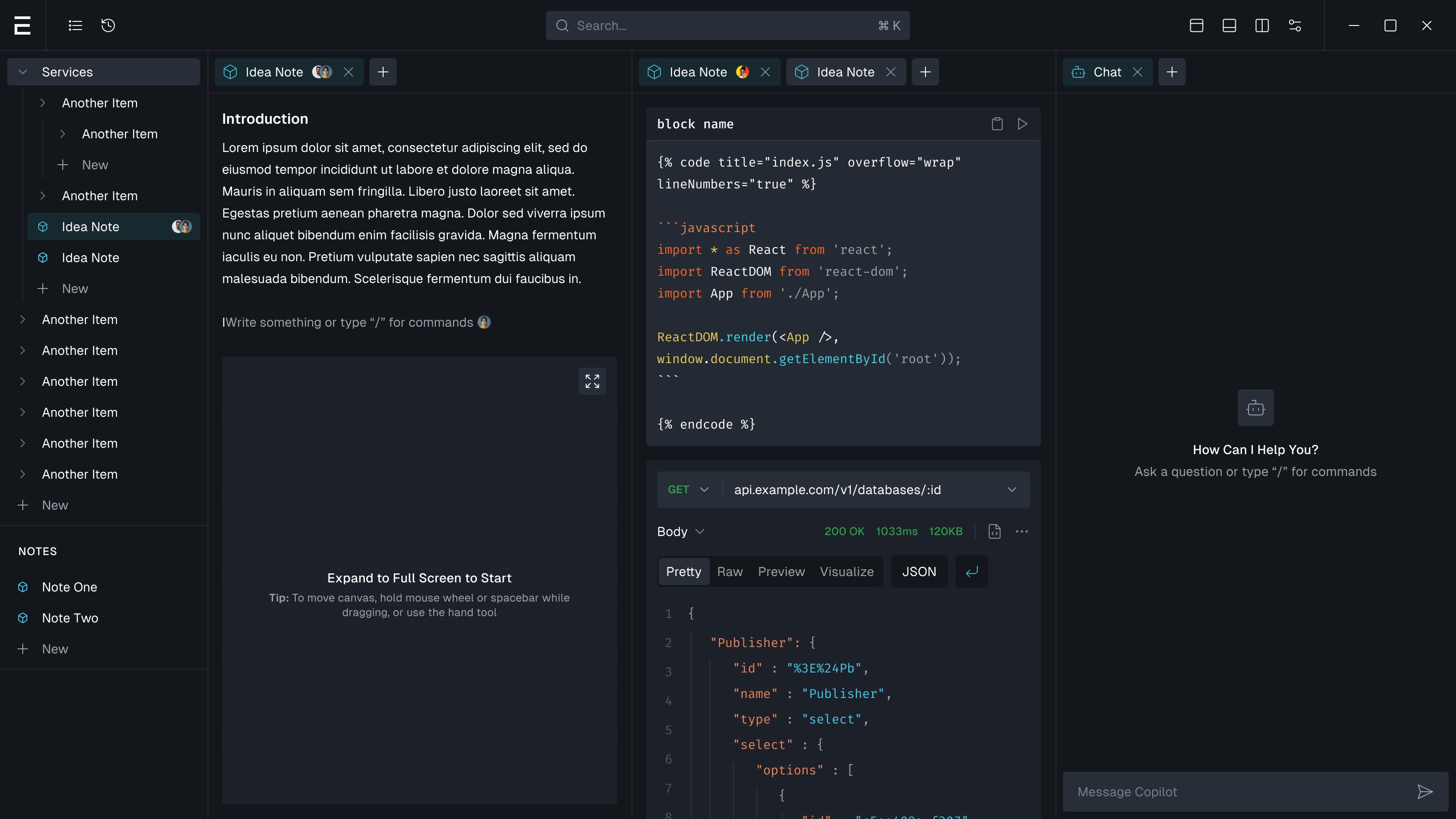
Task: Open Note Two in sidebar
Action: click(70, 618)
